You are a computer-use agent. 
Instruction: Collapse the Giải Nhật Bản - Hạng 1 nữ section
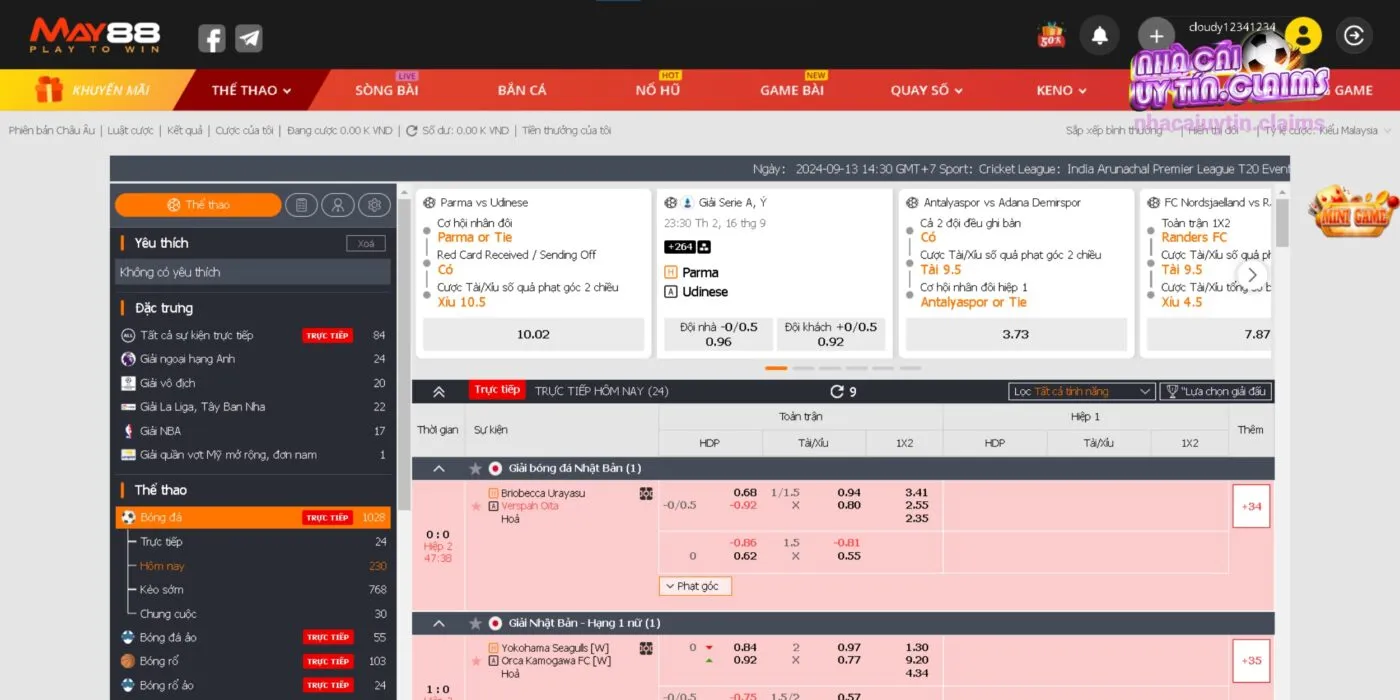pos(439,623)
